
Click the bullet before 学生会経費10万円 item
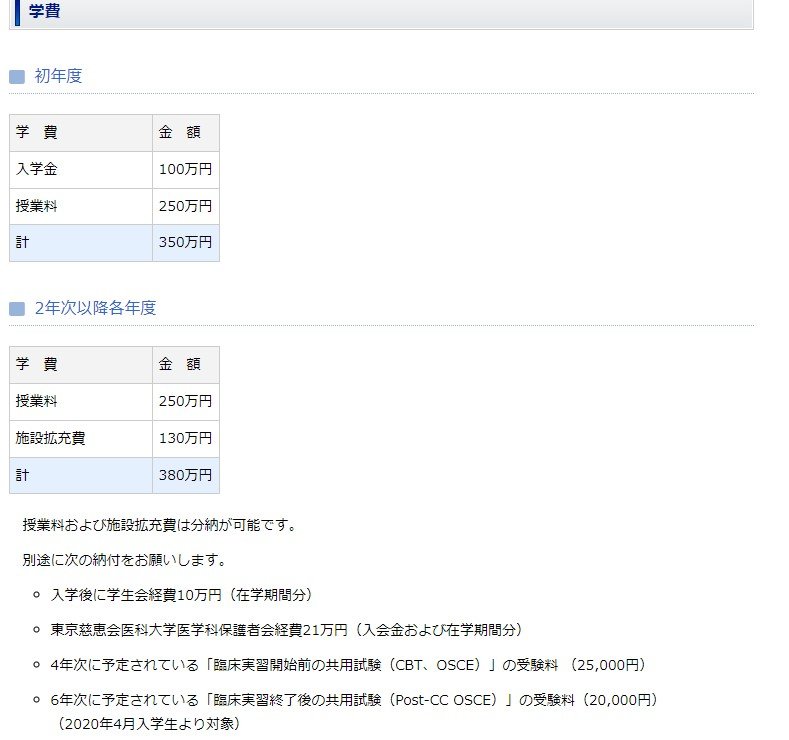[x=37, y=595]
